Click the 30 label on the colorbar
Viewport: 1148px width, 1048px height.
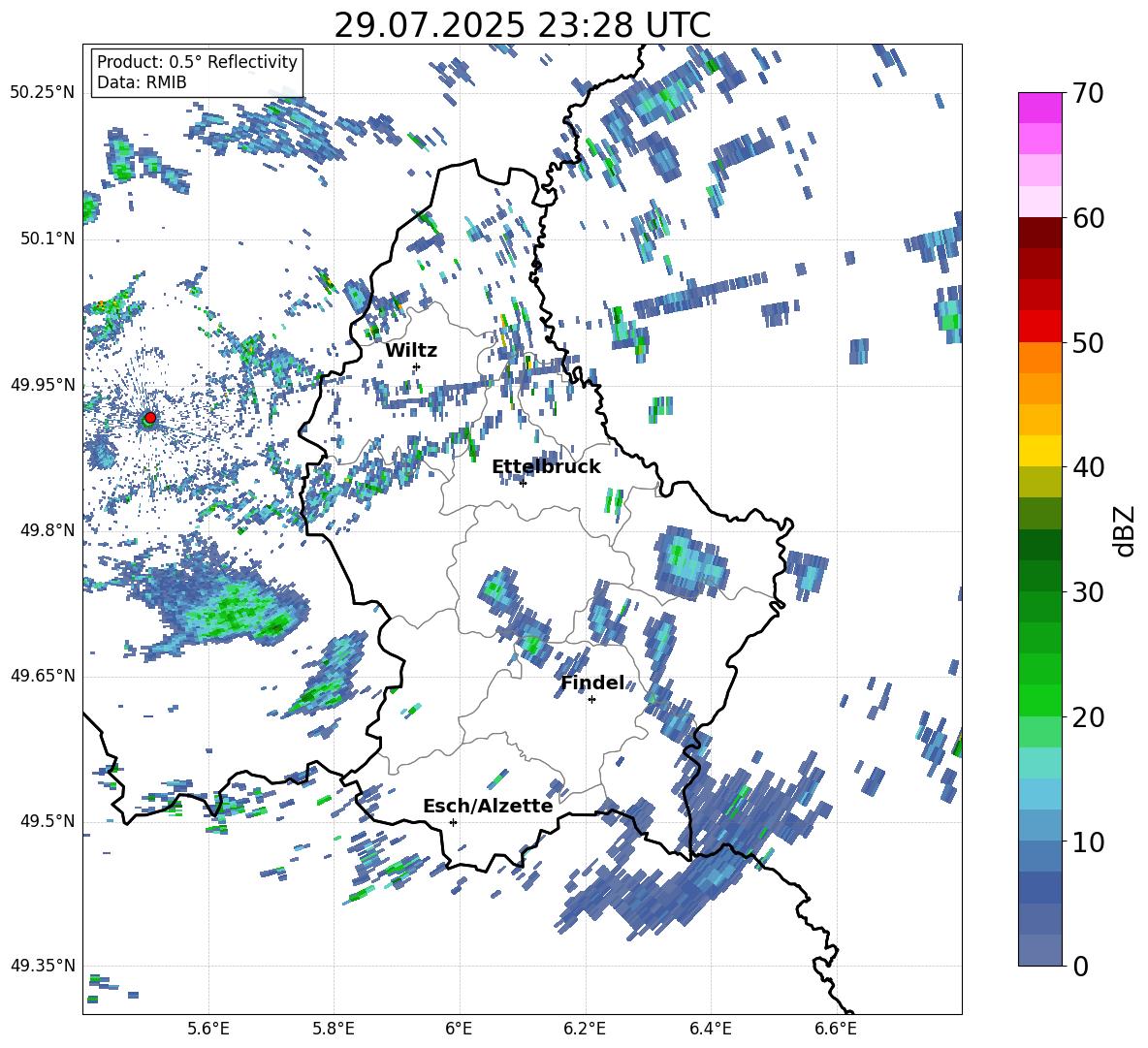click(x=1088, y=592)
